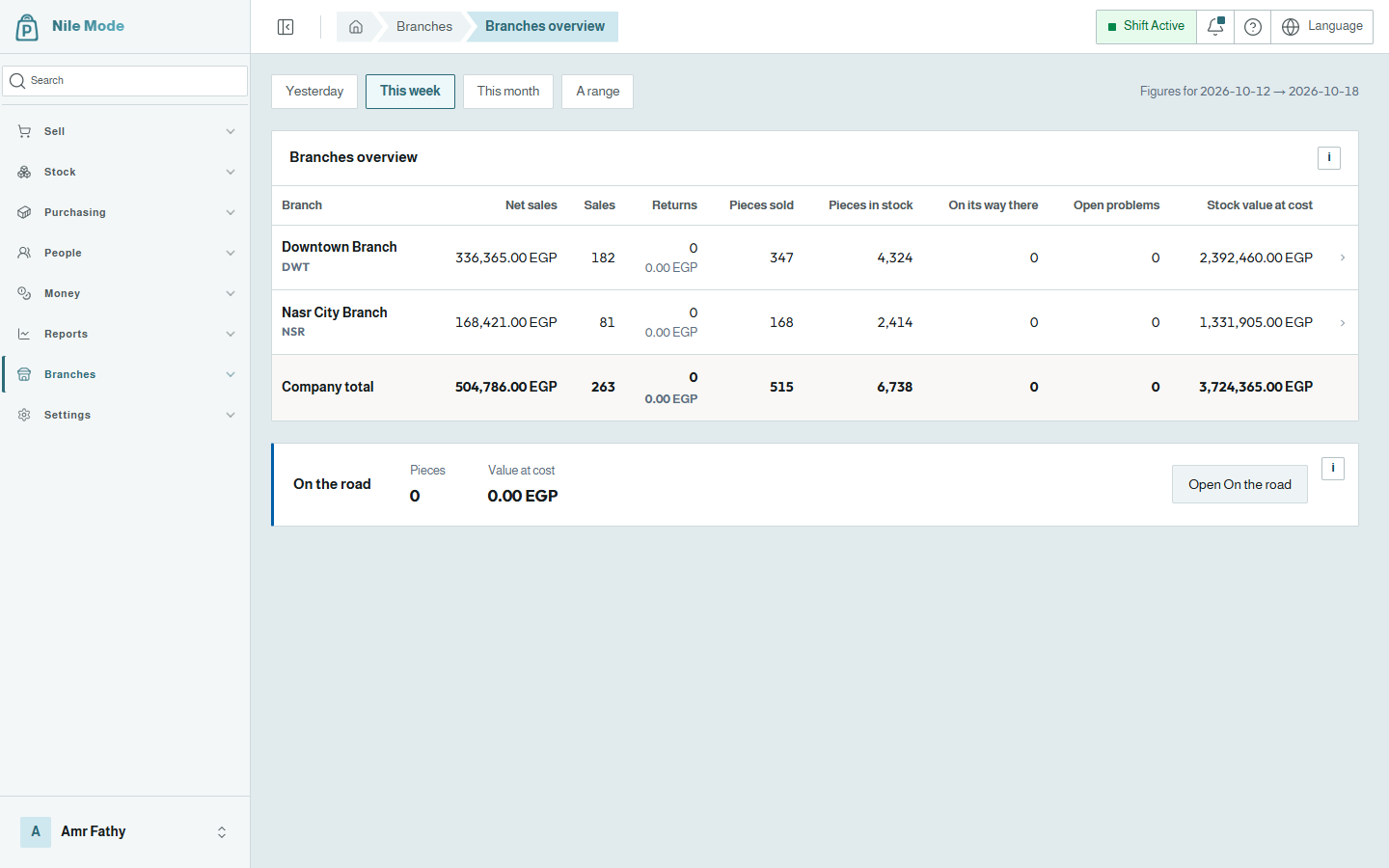This screenshot has width=1389, height=868.
Task: Click the Settings gear icon
Action: pos(24,415)
